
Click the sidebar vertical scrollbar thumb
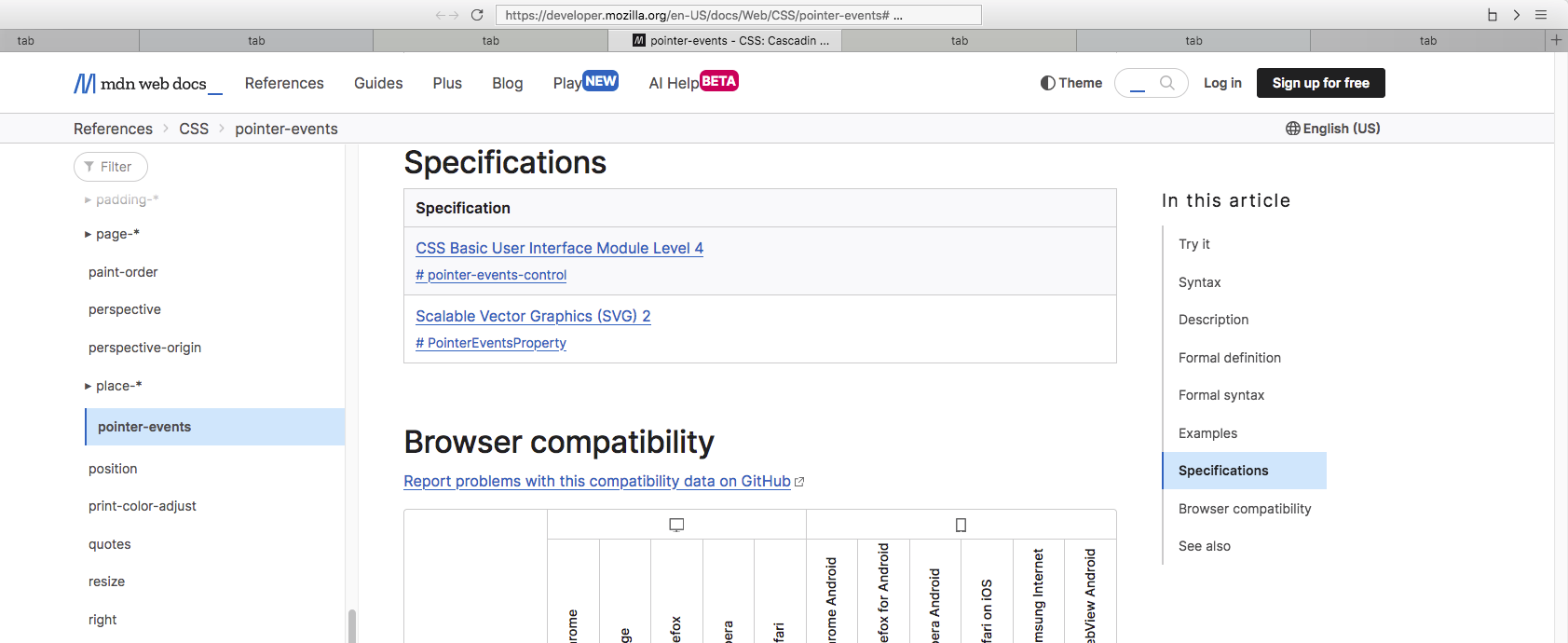click(x=351, y=625)
